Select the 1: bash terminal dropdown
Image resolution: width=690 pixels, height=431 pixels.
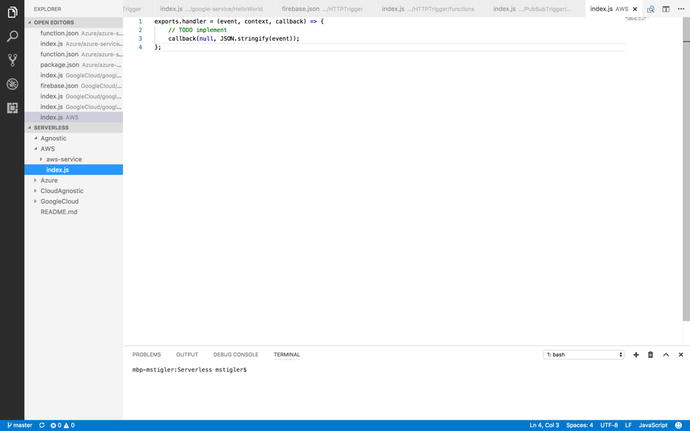pyautogui.click(x=584, y=355)
